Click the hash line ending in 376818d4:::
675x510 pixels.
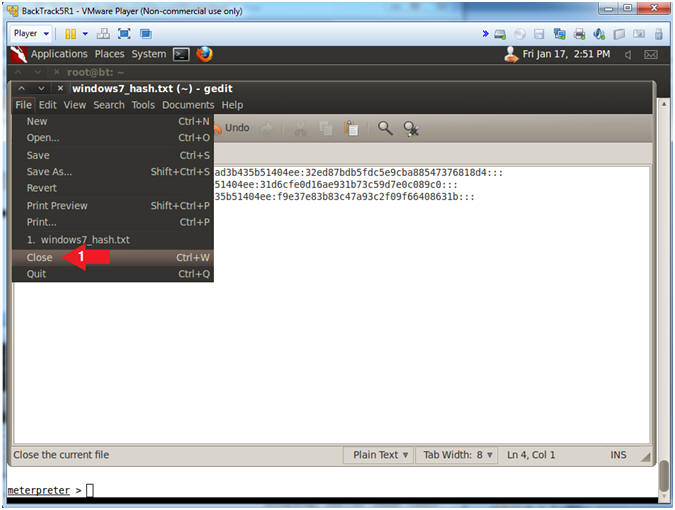pyautogui.click(x=359, y=173)
